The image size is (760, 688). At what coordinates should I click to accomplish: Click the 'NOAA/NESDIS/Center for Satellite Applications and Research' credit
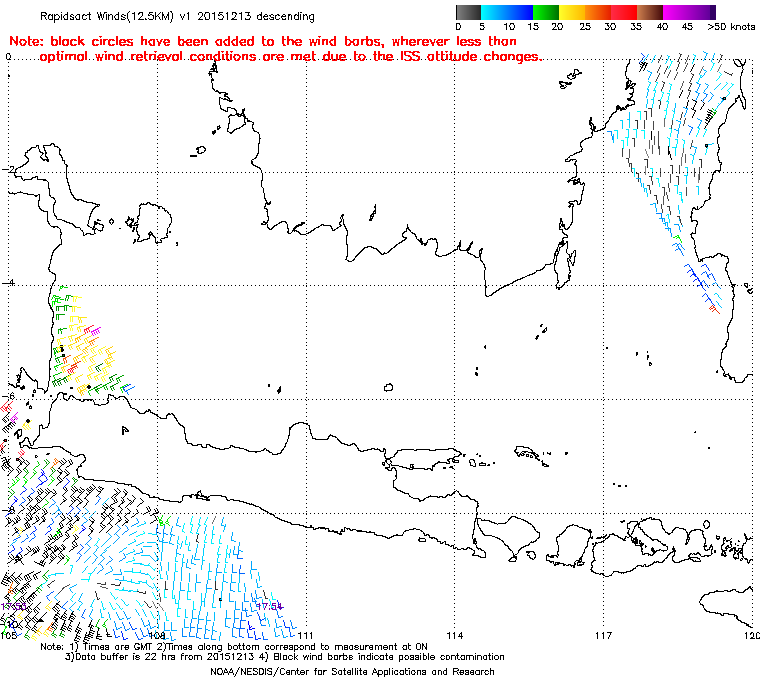point(352,672)
